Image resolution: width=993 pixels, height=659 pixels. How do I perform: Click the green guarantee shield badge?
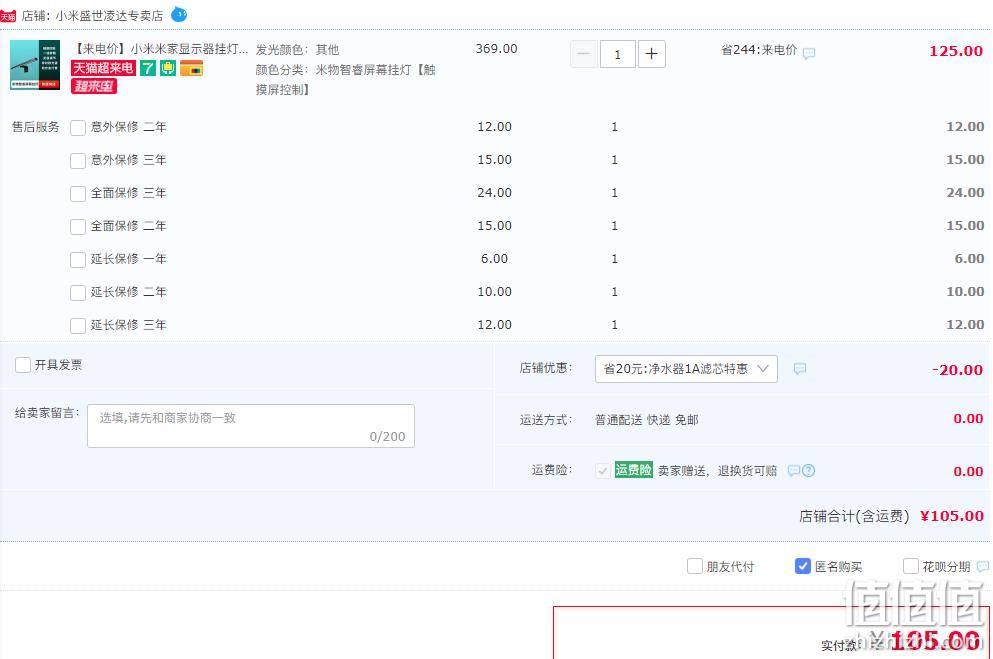pyautogui.click(x=168, y=68)
